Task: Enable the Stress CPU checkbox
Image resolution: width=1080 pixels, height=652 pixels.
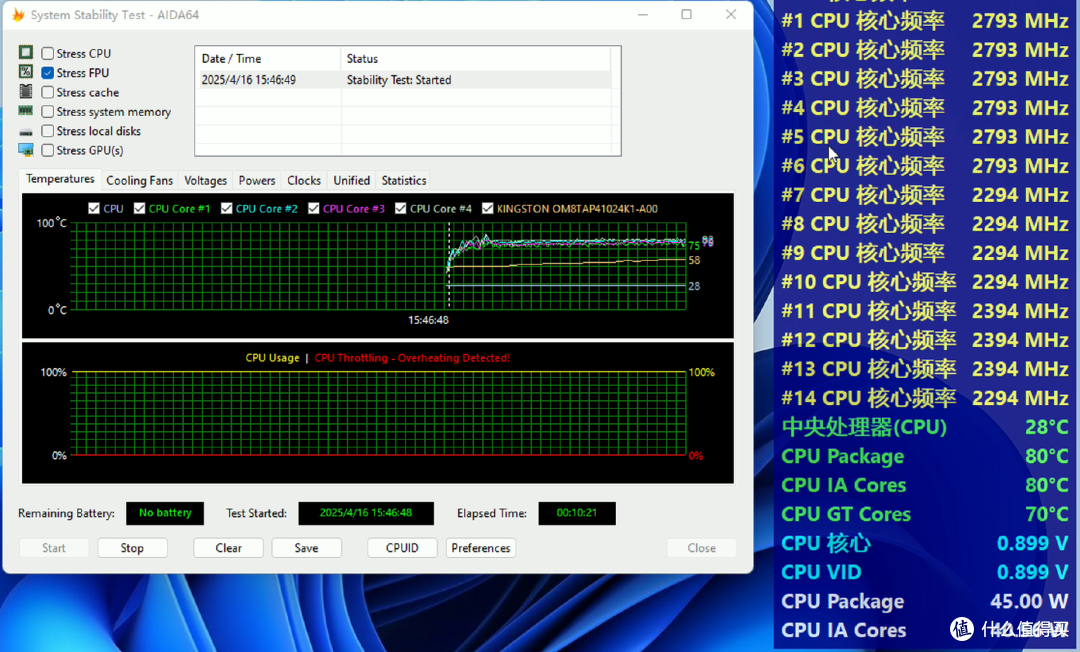Action: click(48, 53)
